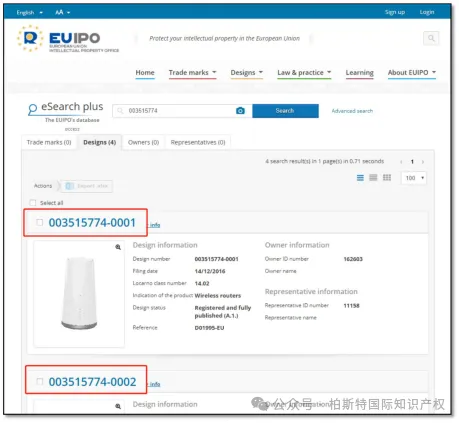This screenshot has width=460, height=423.
Task: Switch to the Owners (0) tab
Action: pos(143,142)
